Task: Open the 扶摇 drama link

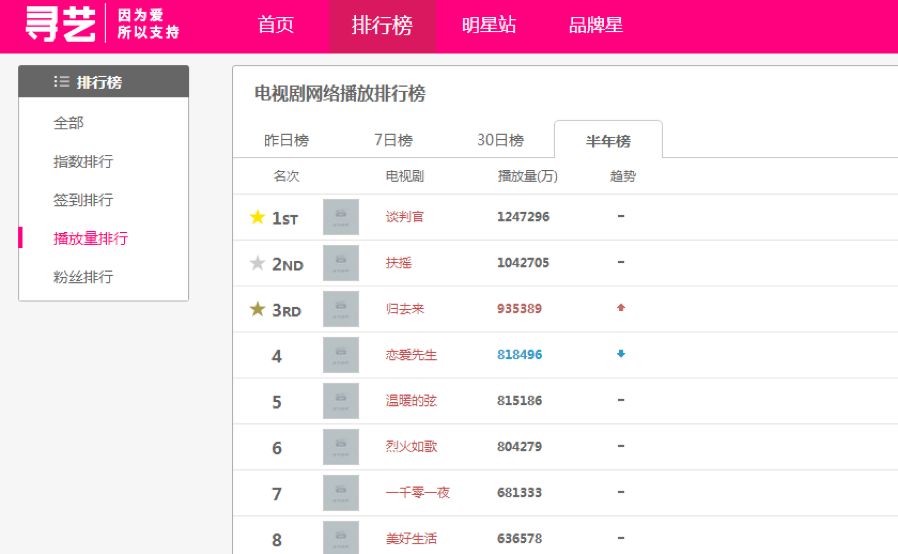Action: 399,262
